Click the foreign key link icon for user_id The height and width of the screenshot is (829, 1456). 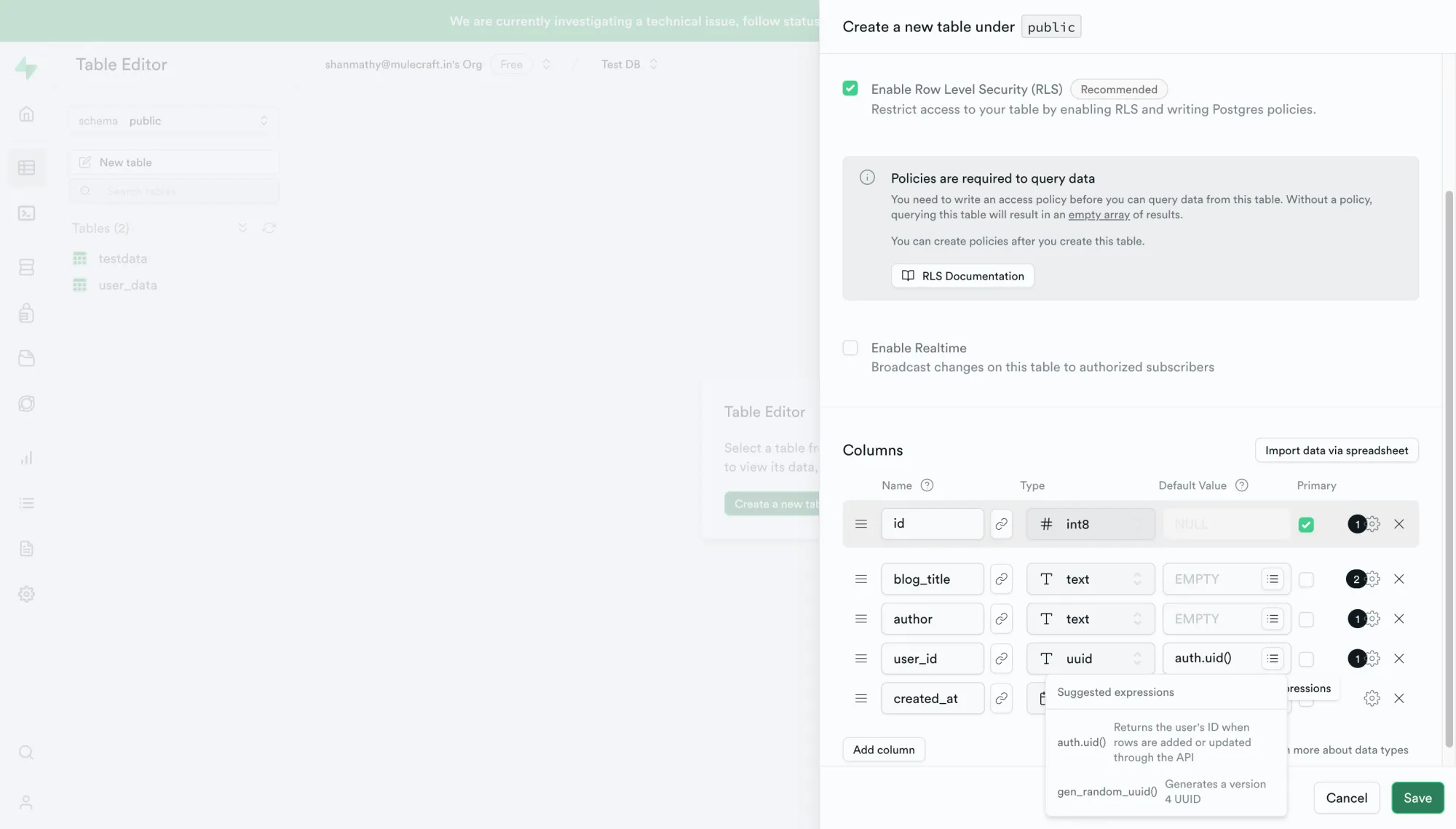coord(1001,659)
